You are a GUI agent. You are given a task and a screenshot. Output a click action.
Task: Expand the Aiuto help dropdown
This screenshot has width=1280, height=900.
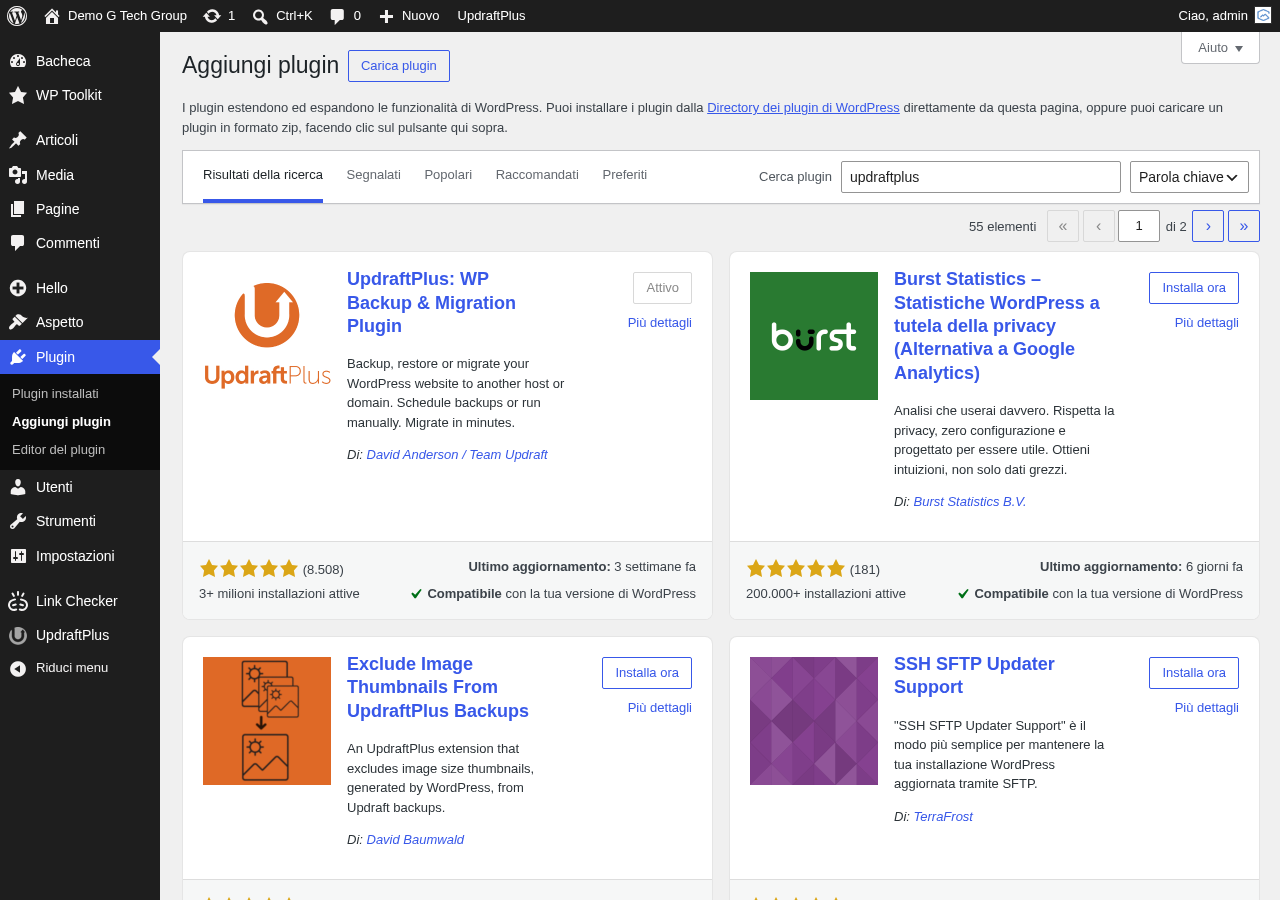pos(1220,47)
